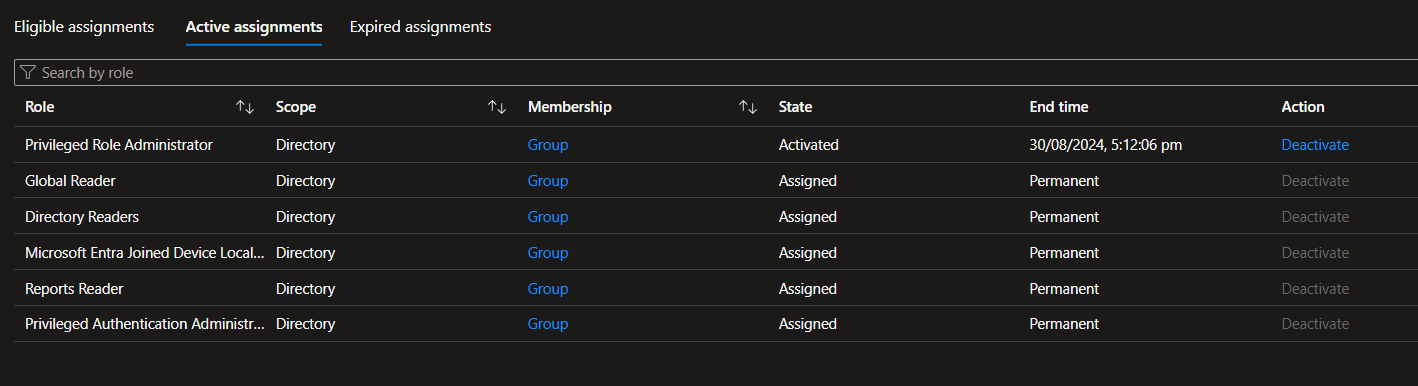This screenshot has width=1418, height=386.
Task: Switch to the Eligible assignments tab
Action: (x=84, y=27)
